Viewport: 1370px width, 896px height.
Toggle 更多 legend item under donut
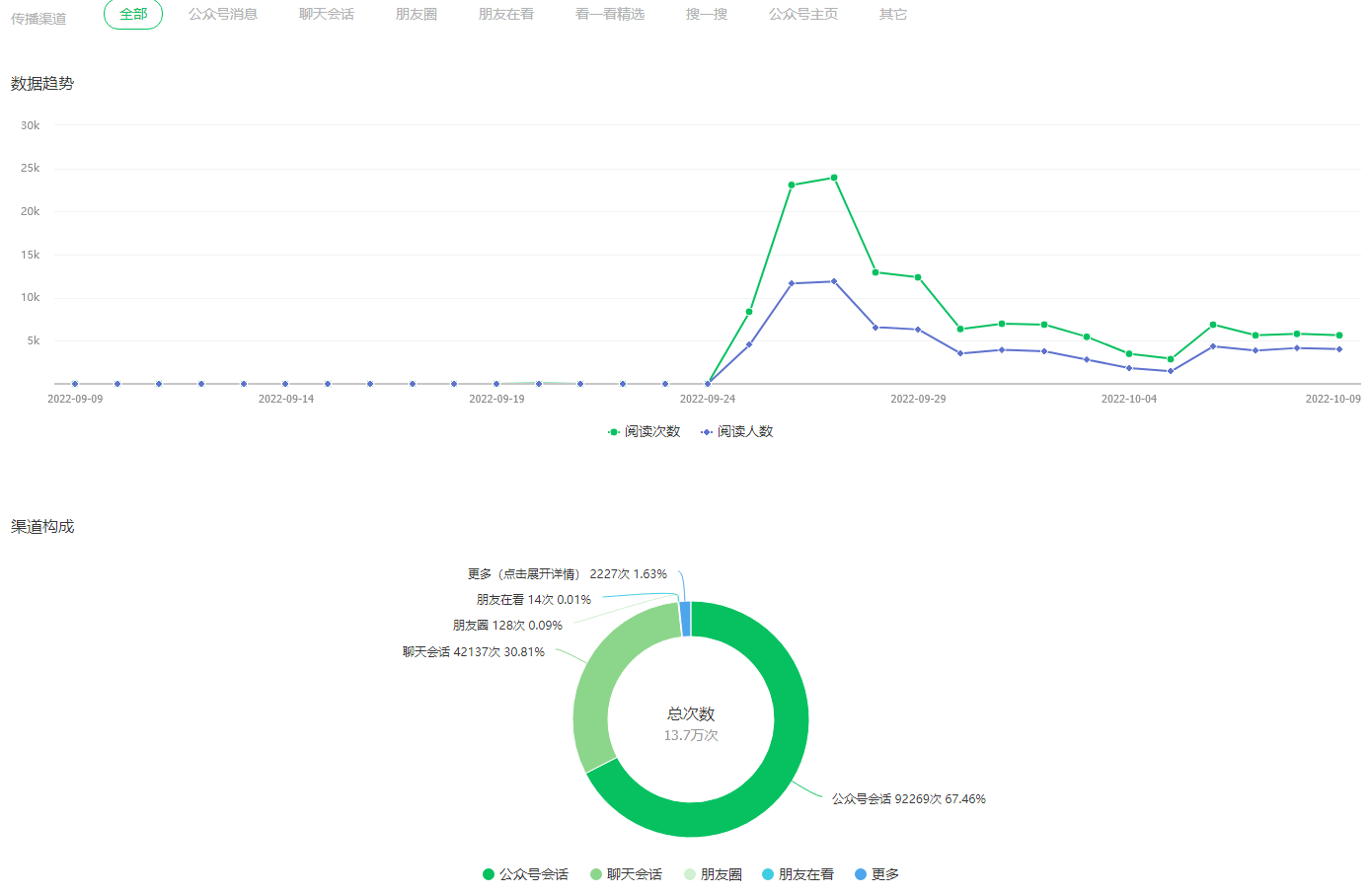tap(876, 874)
